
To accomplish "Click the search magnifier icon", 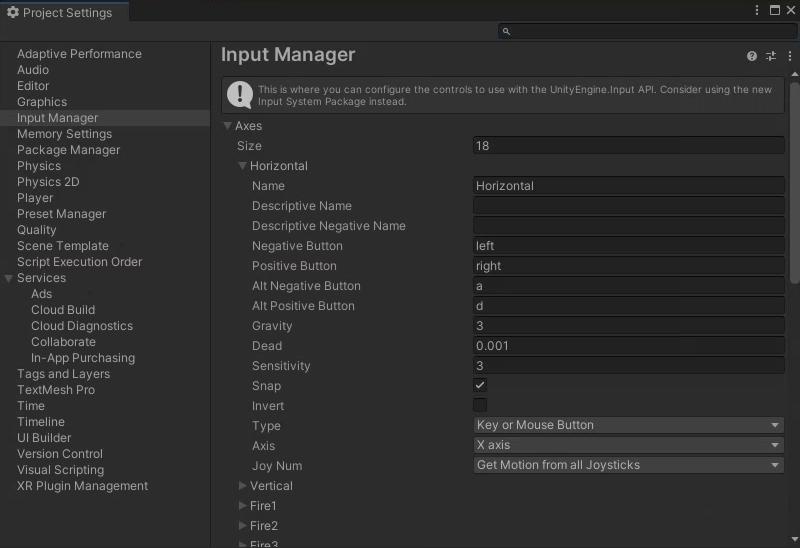I will (506, 32).
